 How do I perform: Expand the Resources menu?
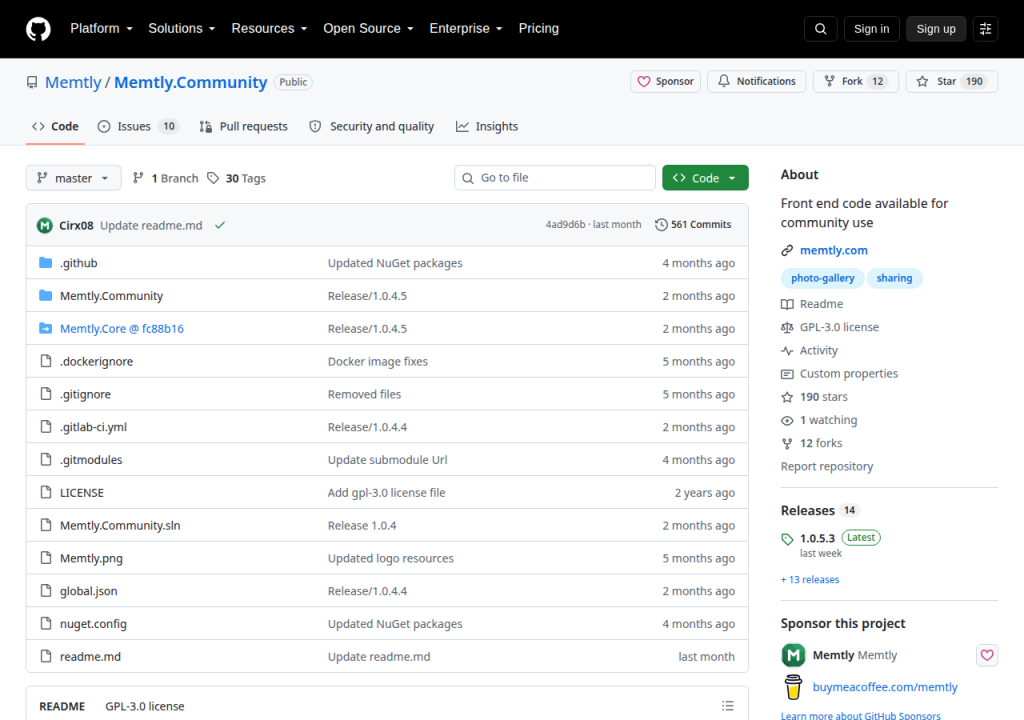pos(269,28)
